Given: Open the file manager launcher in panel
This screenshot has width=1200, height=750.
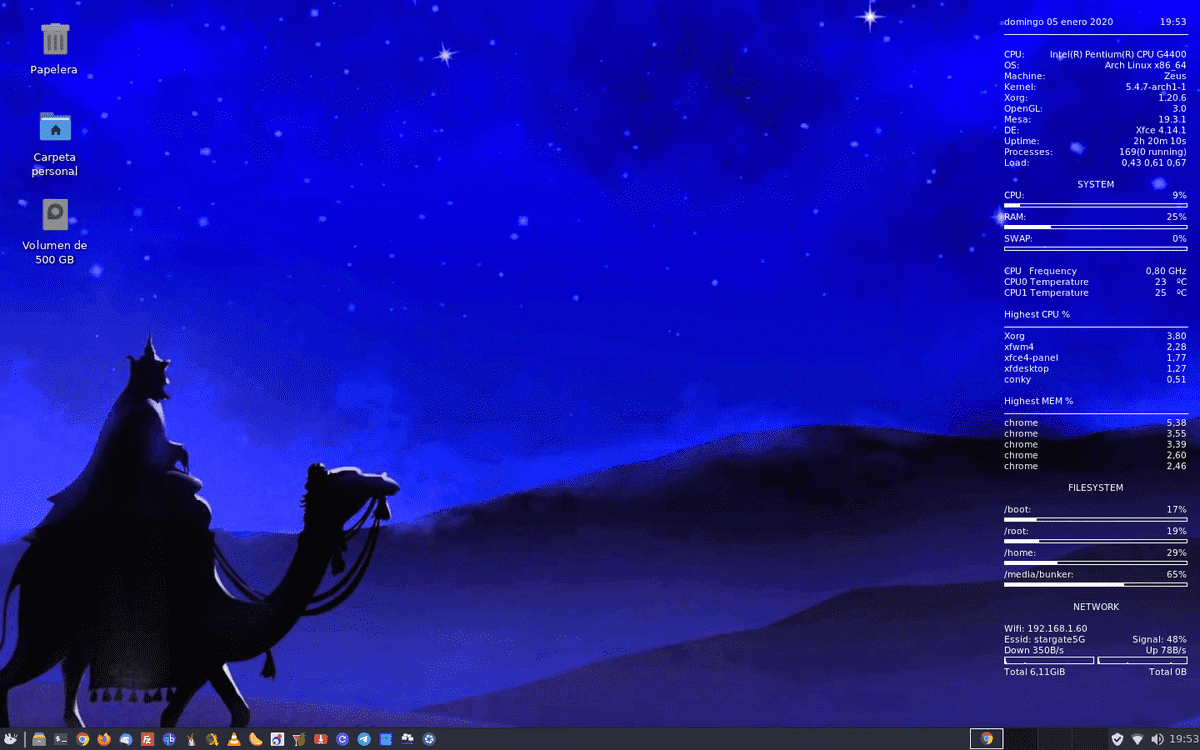Looking at the screenshot, I should click(x=39, y=739).
